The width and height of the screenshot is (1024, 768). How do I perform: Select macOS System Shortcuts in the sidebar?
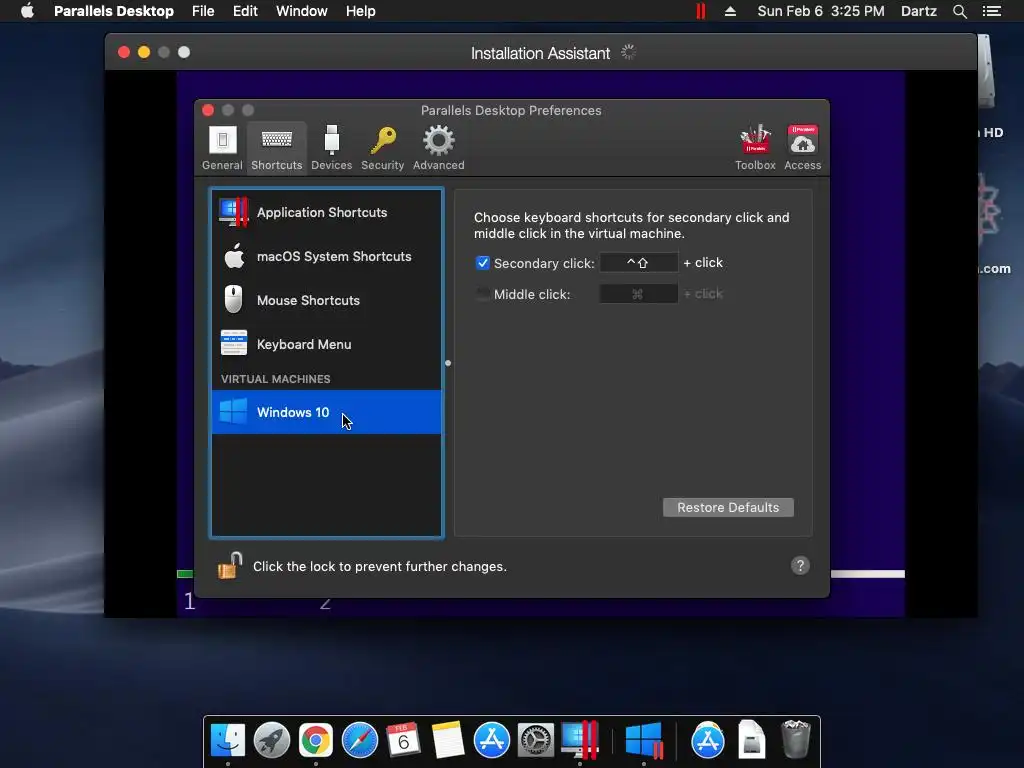tap(327, 257)
